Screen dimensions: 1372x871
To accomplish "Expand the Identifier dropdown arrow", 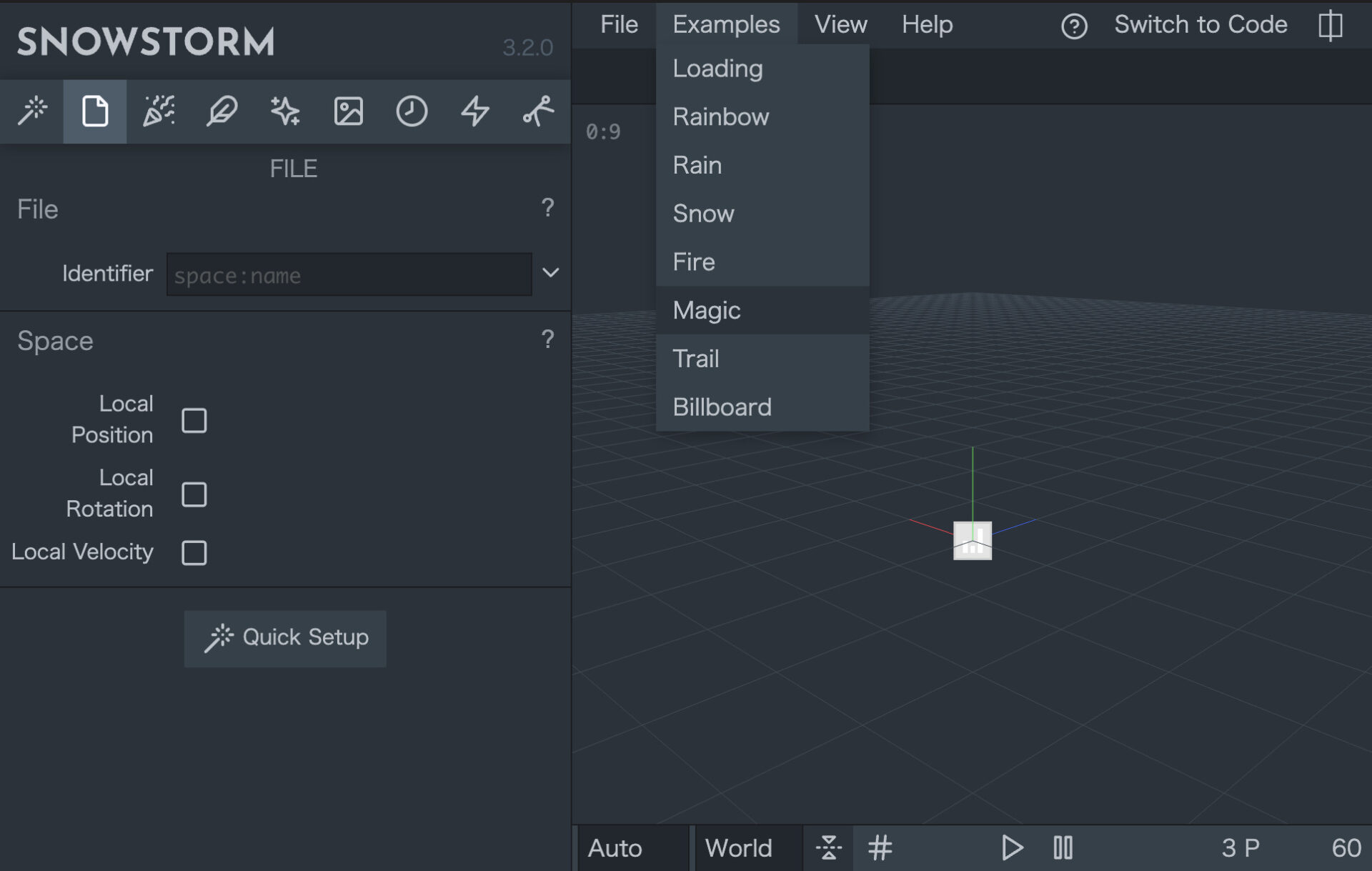I will pos(550,273).
